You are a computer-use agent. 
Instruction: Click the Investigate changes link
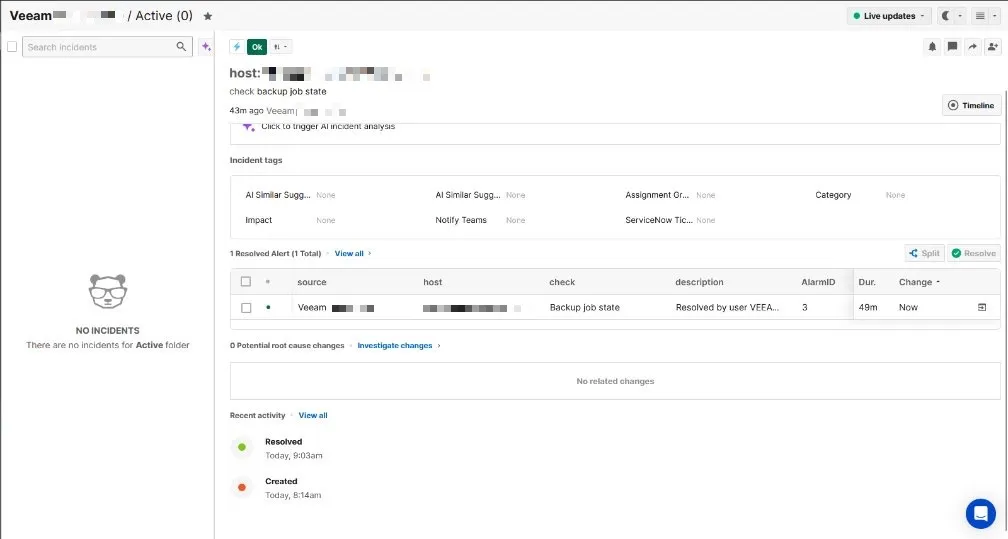coord(395,346)
